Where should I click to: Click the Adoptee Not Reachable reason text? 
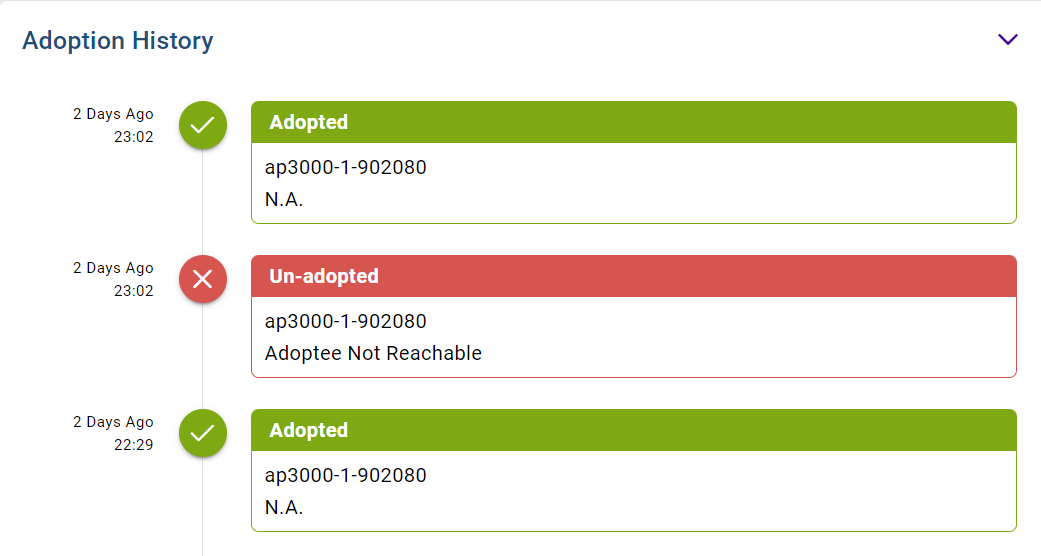(x=373, y=353)
